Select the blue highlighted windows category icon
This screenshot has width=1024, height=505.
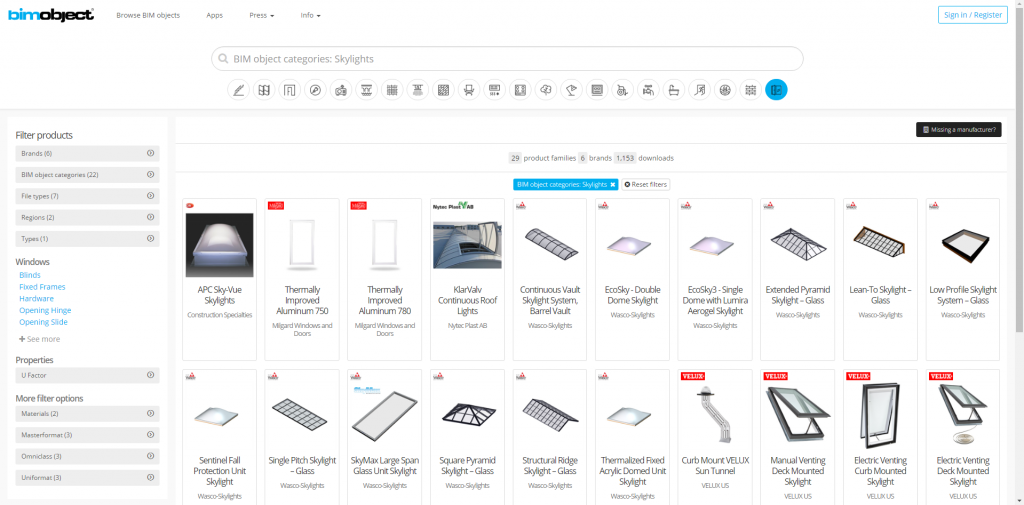tap(776, 90)
